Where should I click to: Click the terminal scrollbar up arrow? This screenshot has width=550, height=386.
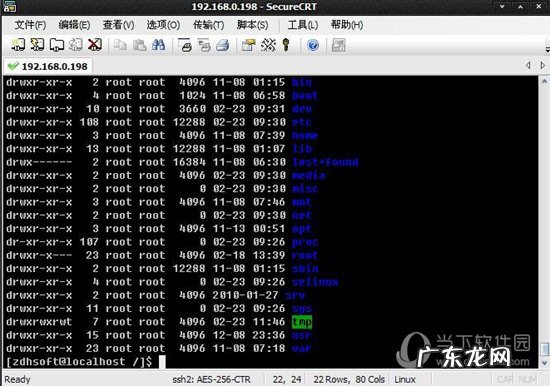(x=544, y=81)
